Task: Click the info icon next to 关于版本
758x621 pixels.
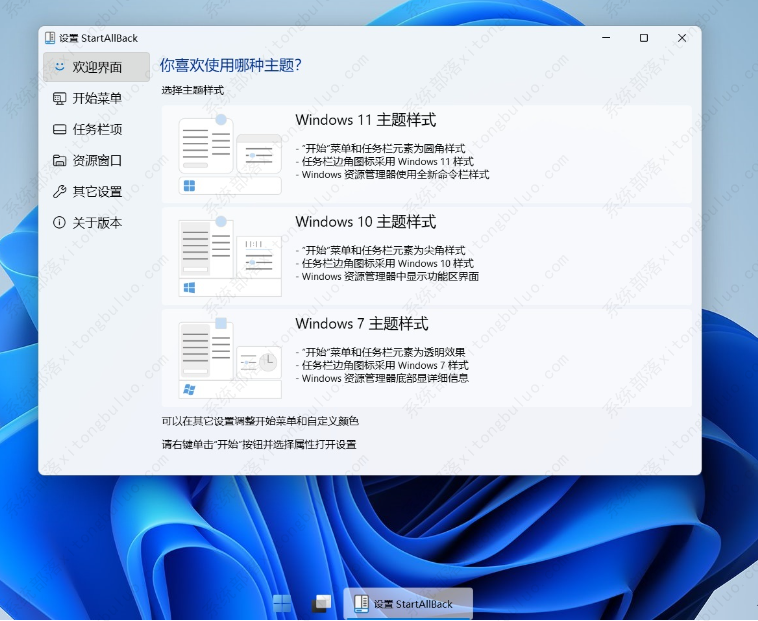Action: (x=59, y=223)
